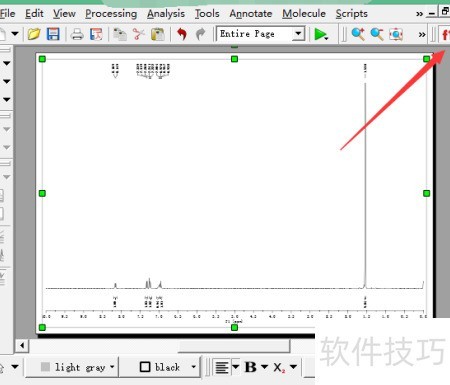
Task: Paste from clipboard using the toolbar icon
Action: click(x=158, y=34)
